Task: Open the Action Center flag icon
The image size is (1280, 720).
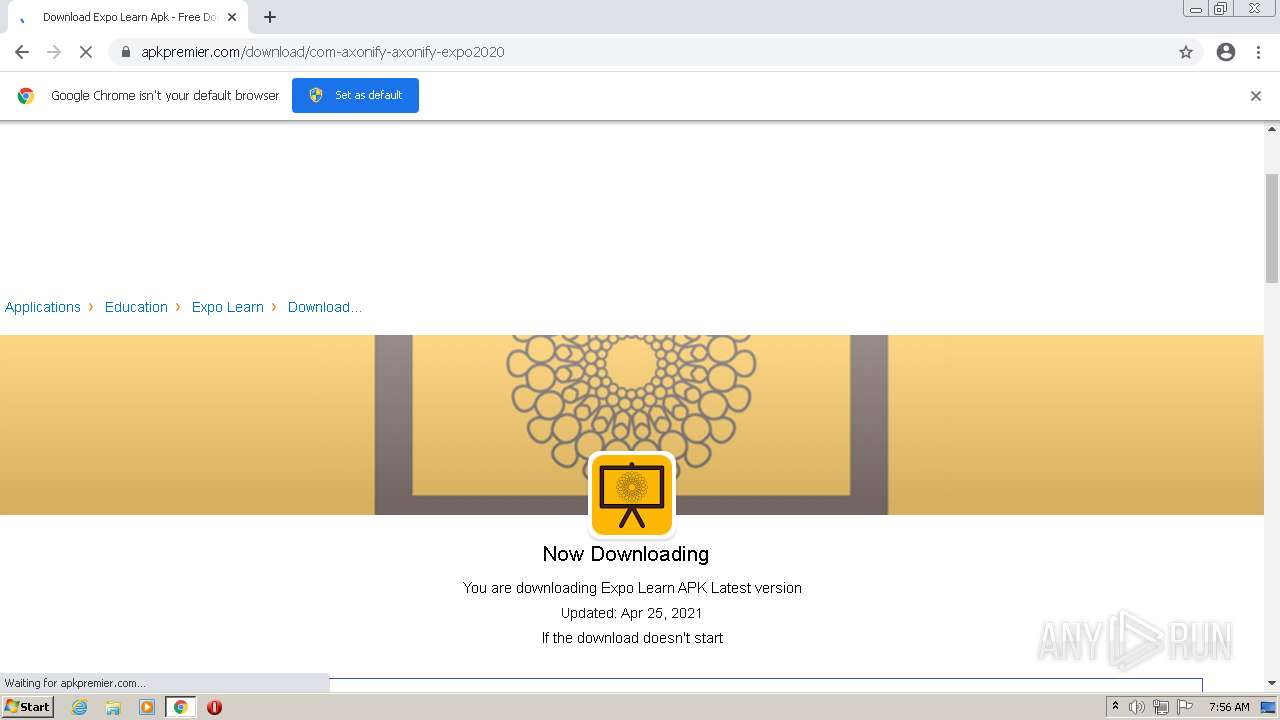Action: coord(1185,707)
